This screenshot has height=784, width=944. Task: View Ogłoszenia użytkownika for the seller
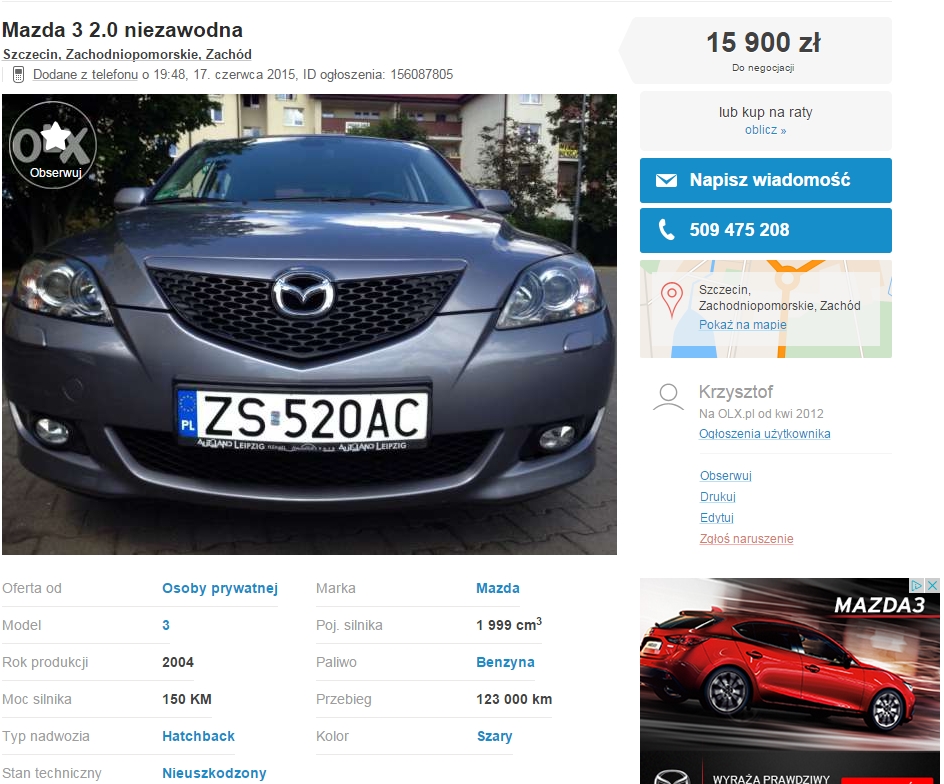[764, 434]
